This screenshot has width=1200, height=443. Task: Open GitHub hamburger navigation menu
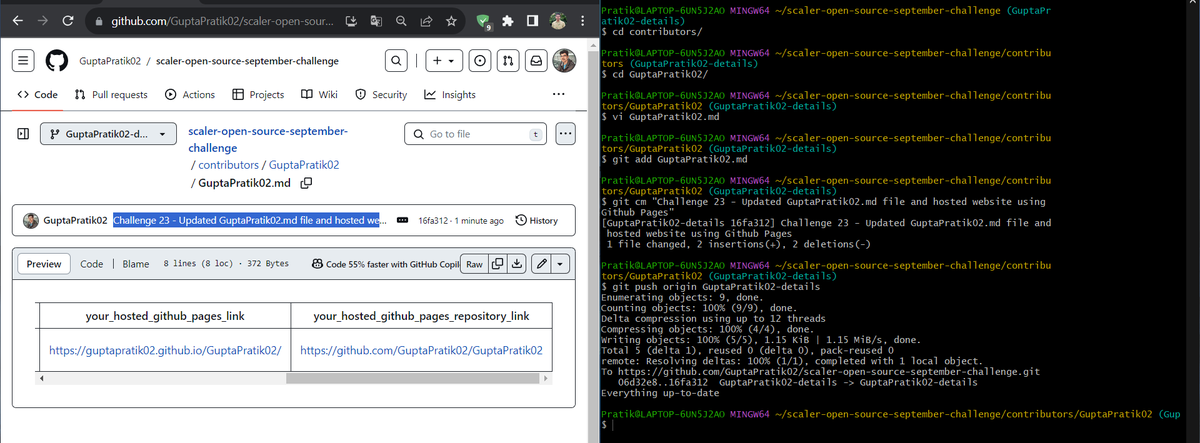[x=24, y=61]
